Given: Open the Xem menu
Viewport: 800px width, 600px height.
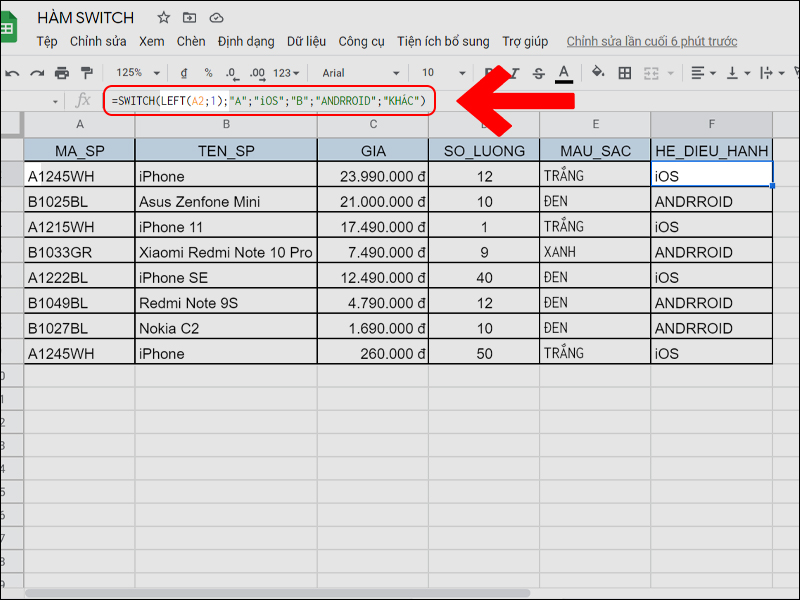Looking at the screenshot, I should click(152, 41).
